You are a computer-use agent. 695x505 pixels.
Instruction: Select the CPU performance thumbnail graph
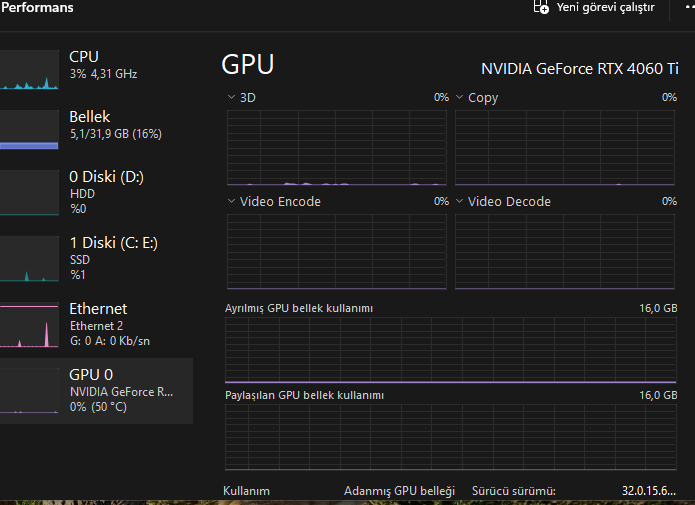pyautogui.click(x=29, y=70)
